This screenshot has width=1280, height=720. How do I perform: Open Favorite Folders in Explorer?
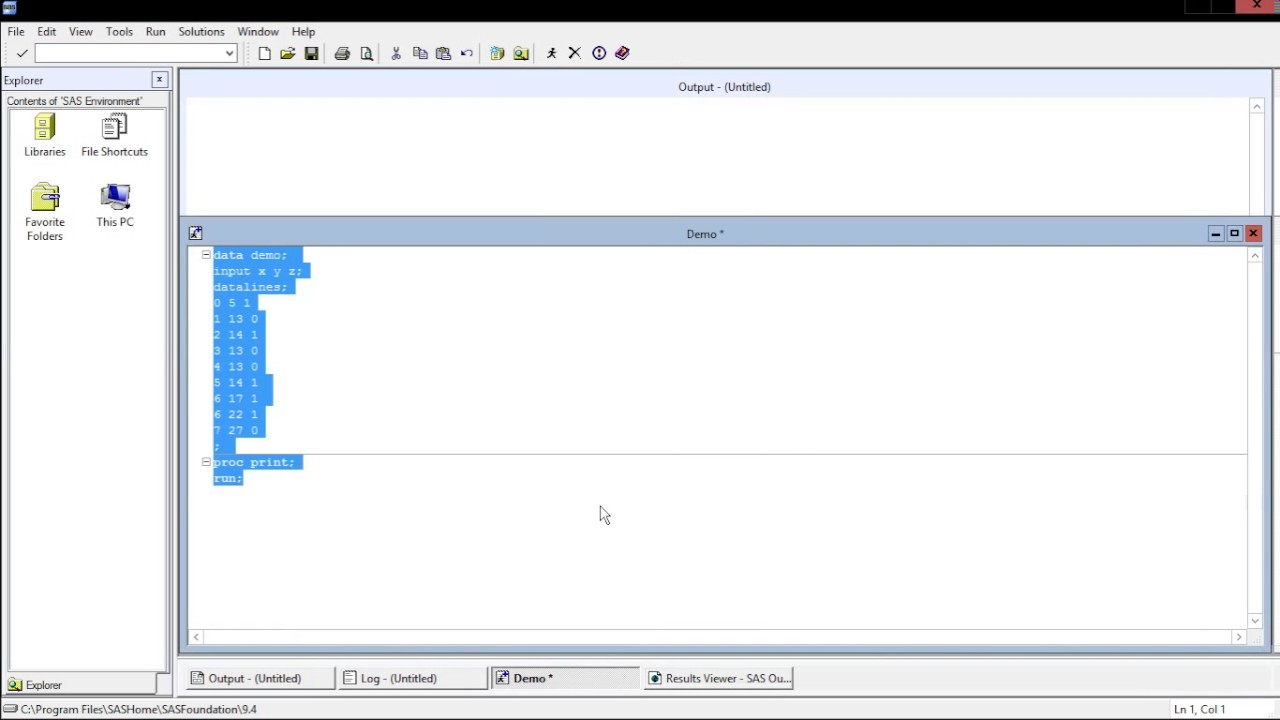45,212
